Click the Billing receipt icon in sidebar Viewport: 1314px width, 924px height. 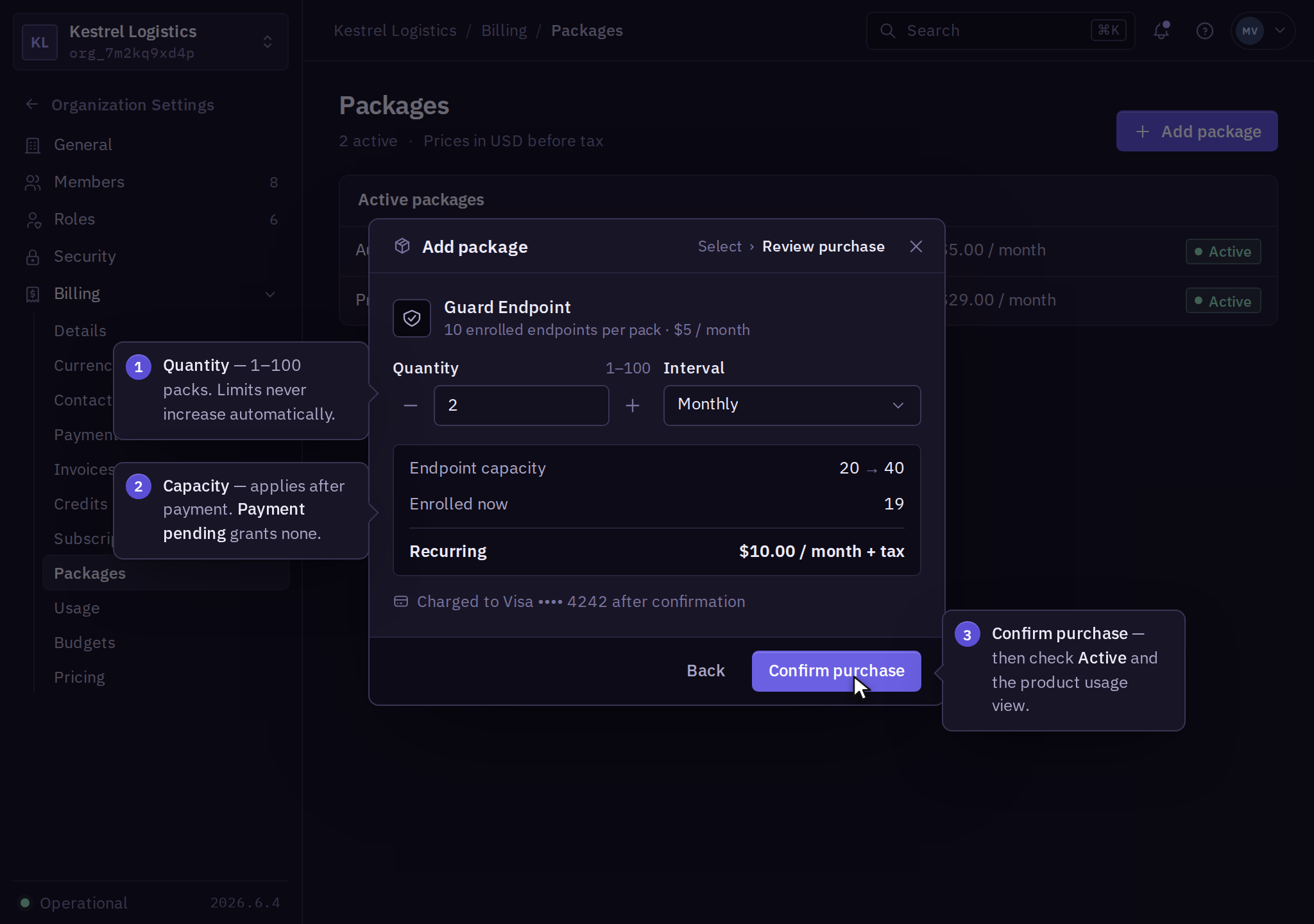33,294
